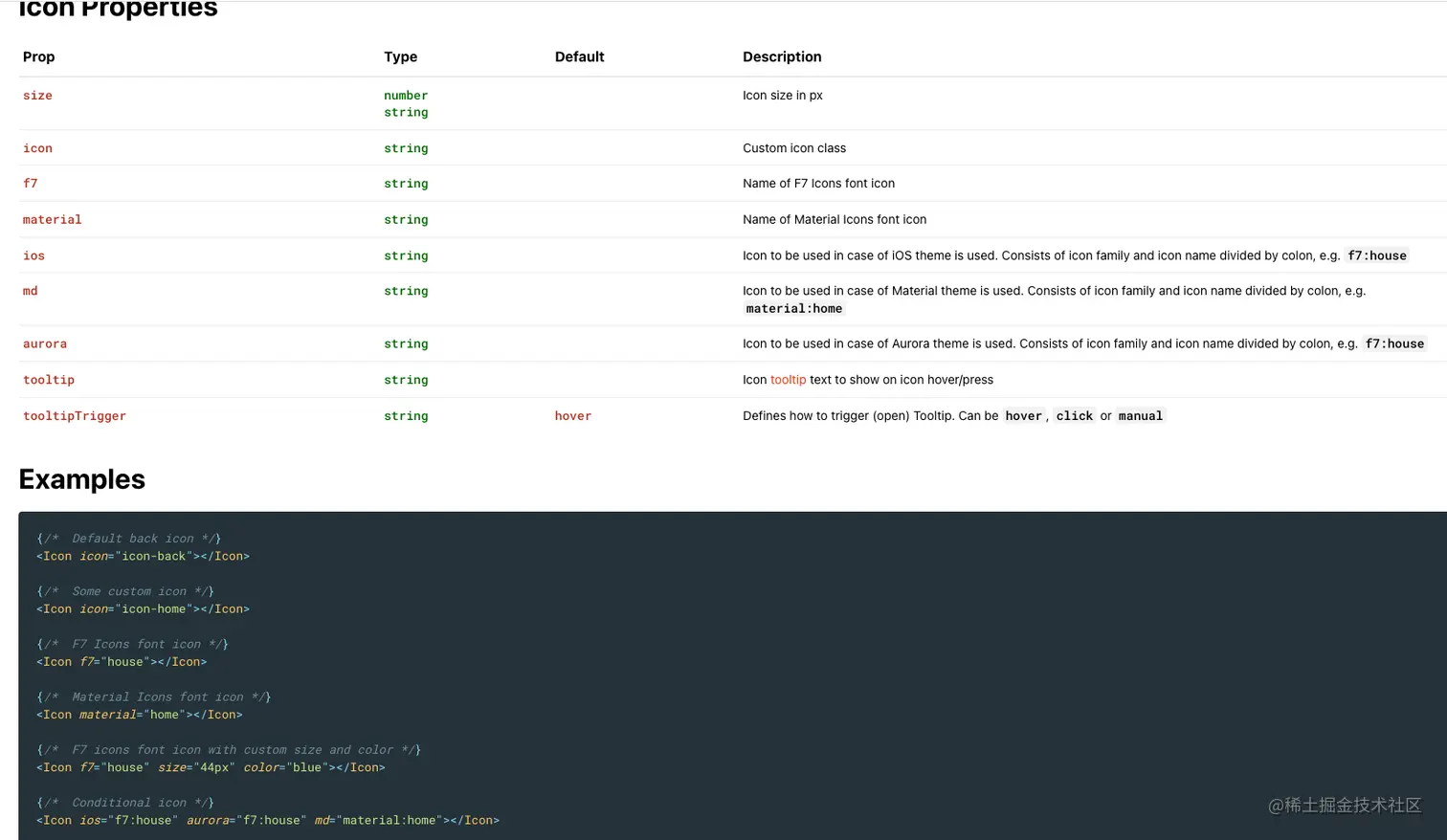The image size is (1447, 840).
Task: Select the "Description" column header
Action: [782, 57]
